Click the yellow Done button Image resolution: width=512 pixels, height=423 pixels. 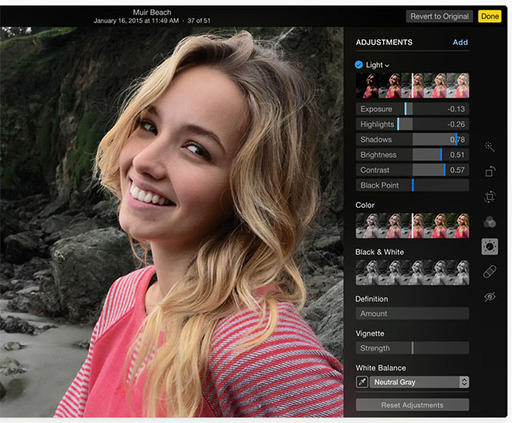490,16
